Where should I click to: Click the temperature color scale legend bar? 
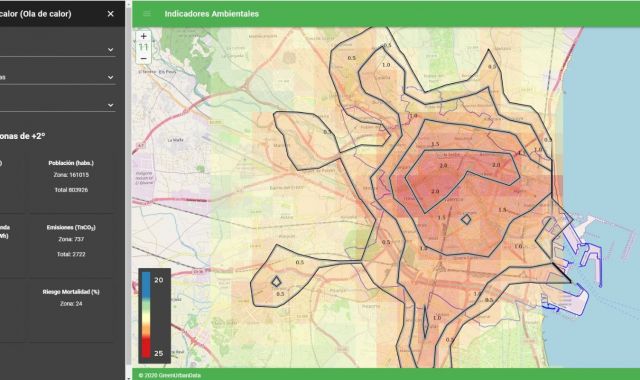[146, 315]
